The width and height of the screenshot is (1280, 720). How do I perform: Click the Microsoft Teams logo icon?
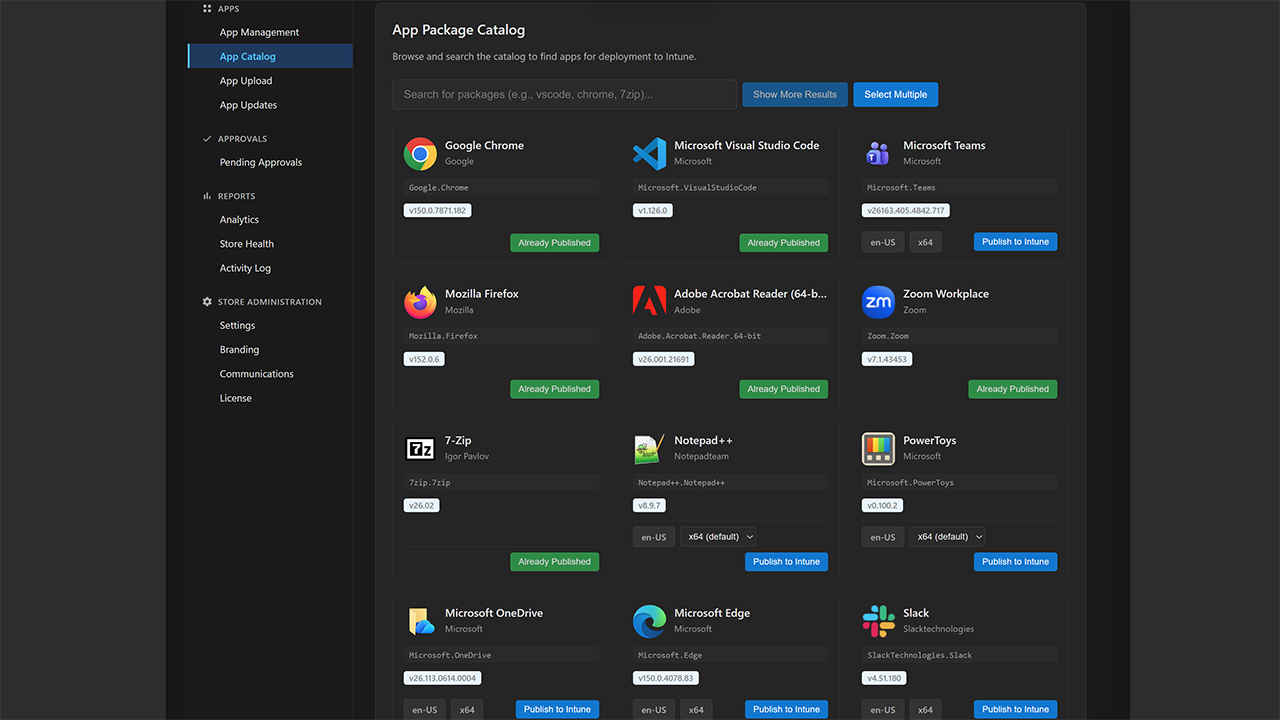[878, 153]
